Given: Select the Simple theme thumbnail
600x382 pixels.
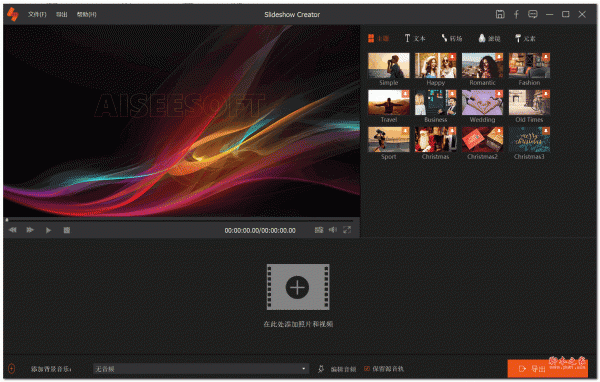Looking at the screenshot, I should point(388,65).
